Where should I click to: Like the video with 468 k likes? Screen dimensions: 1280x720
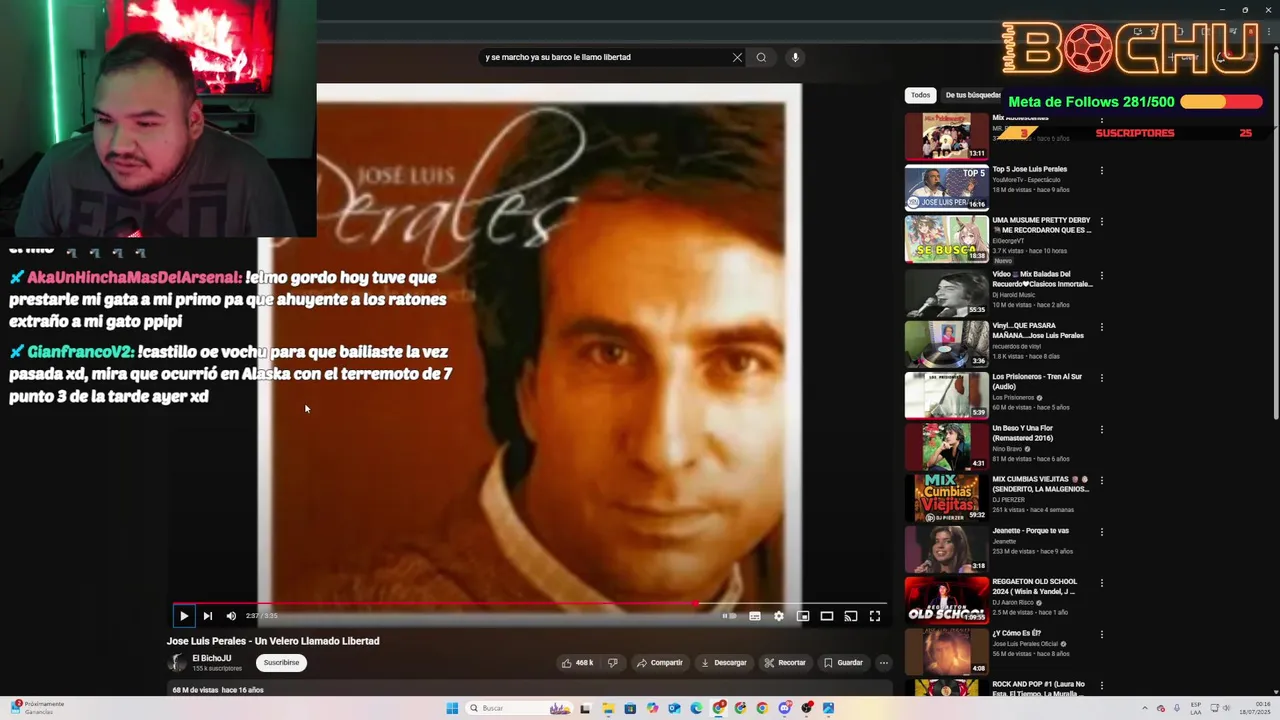click(578, 662)
